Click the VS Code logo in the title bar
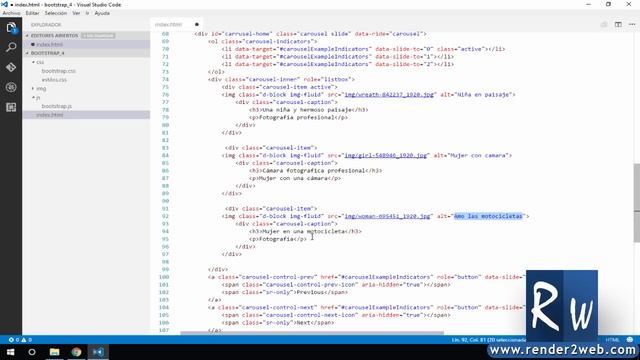Screen dimensions: 640x360 4,4
